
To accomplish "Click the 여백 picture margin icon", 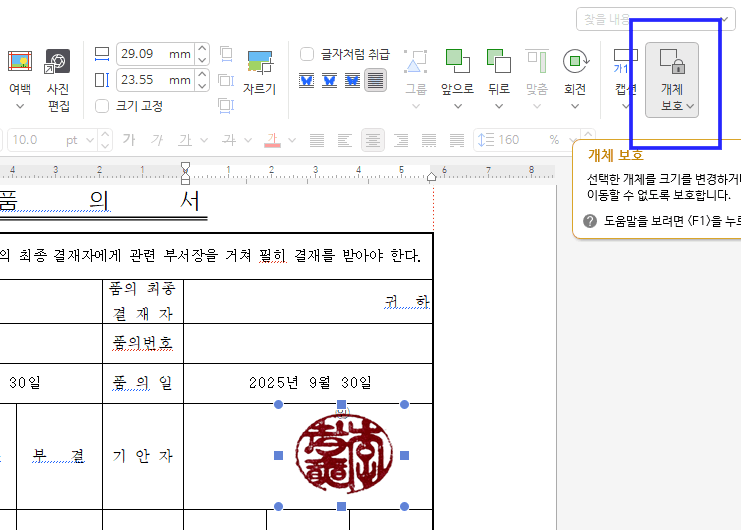I will (20, 61).
